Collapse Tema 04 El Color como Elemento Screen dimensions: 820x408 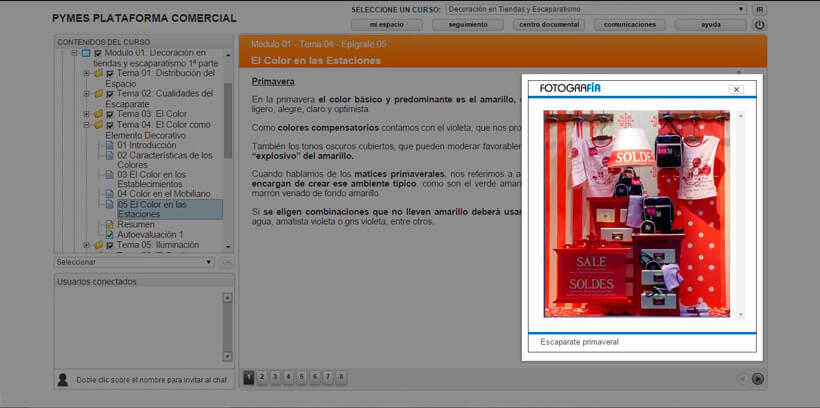(x=86, y=125)
